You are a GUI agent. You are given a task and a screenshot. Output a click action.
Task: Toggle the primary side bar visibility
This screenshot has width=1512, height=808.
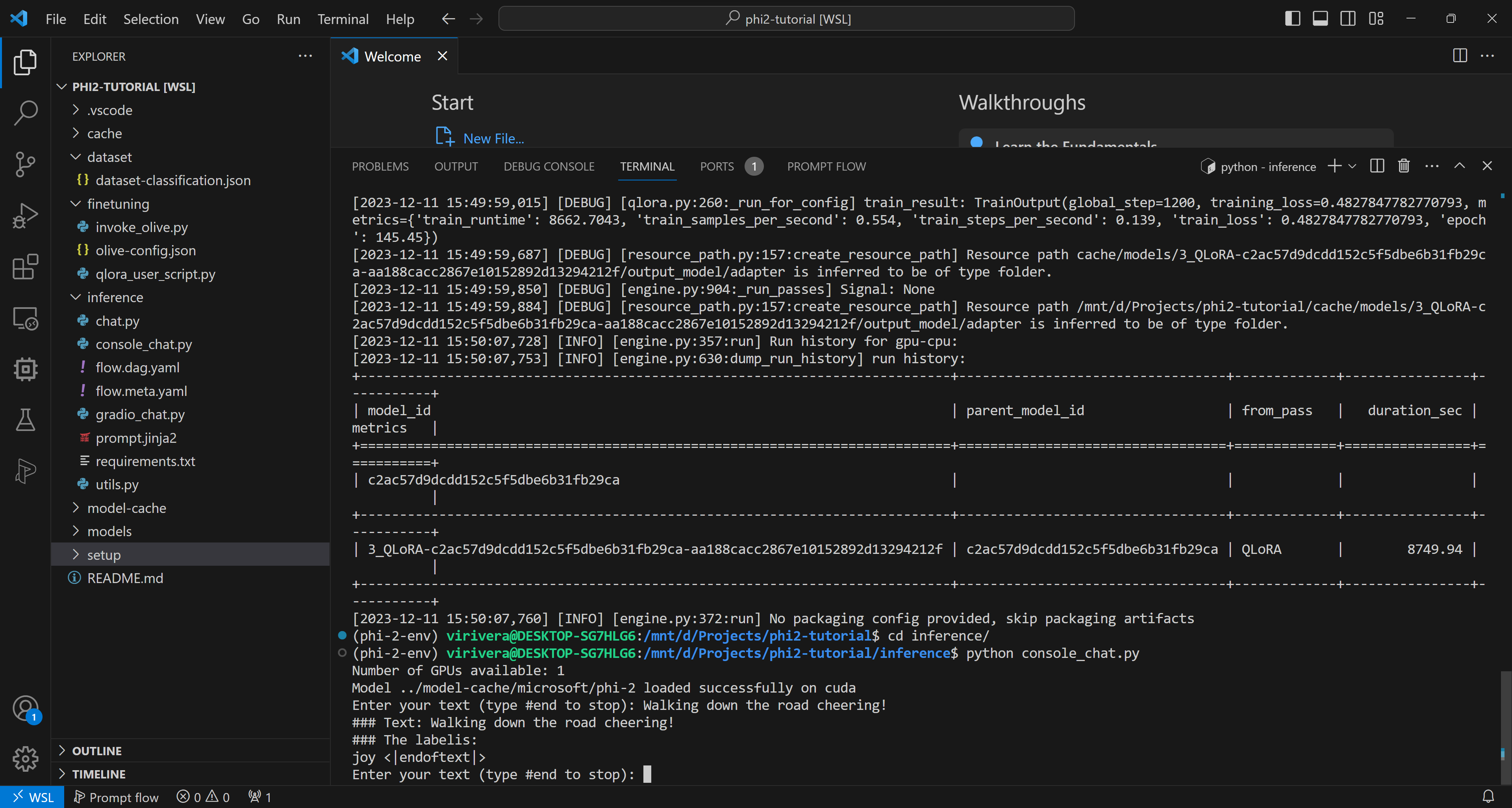(x=1292, y=19)
